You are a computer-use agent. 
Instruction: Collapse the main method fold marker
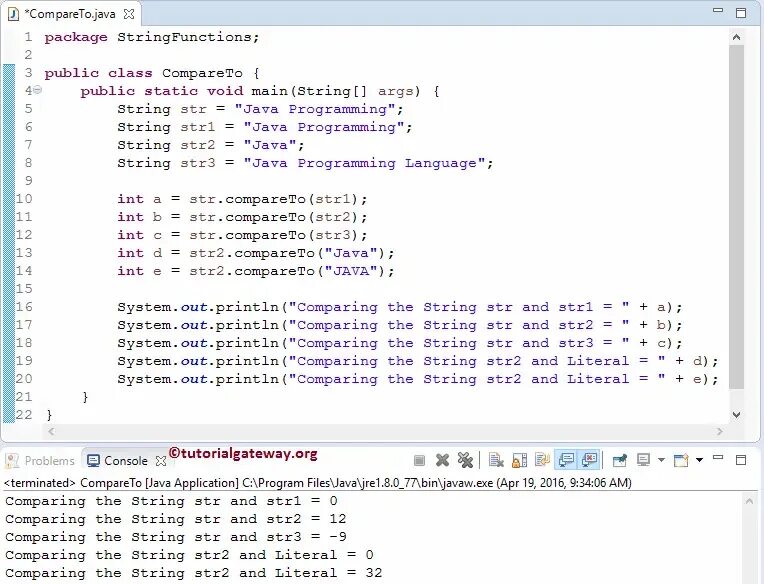click(x=38, y=90)
